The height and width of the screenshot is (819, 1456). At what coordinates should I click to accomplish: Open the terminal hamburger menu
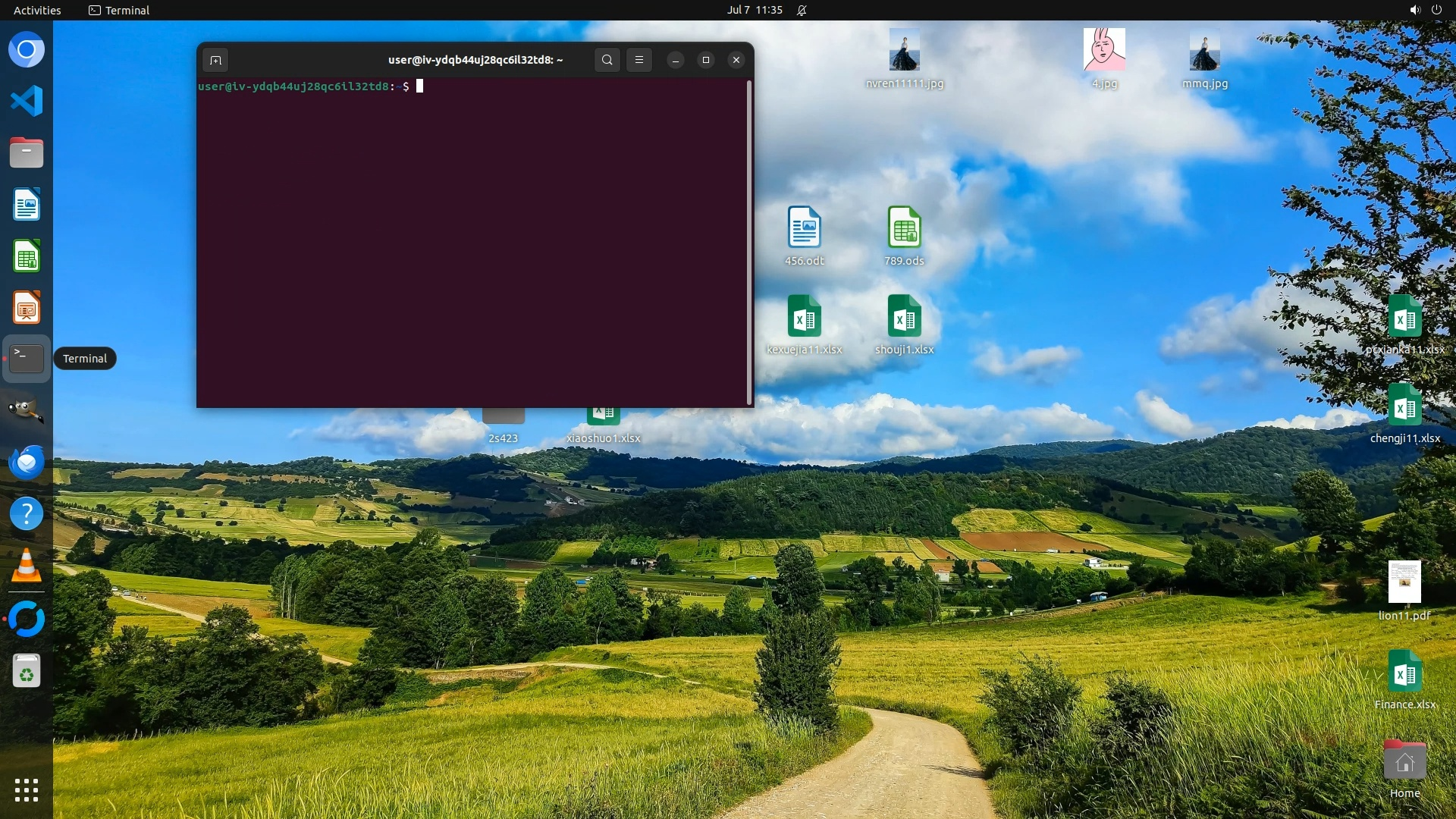(x=639, y=60)
